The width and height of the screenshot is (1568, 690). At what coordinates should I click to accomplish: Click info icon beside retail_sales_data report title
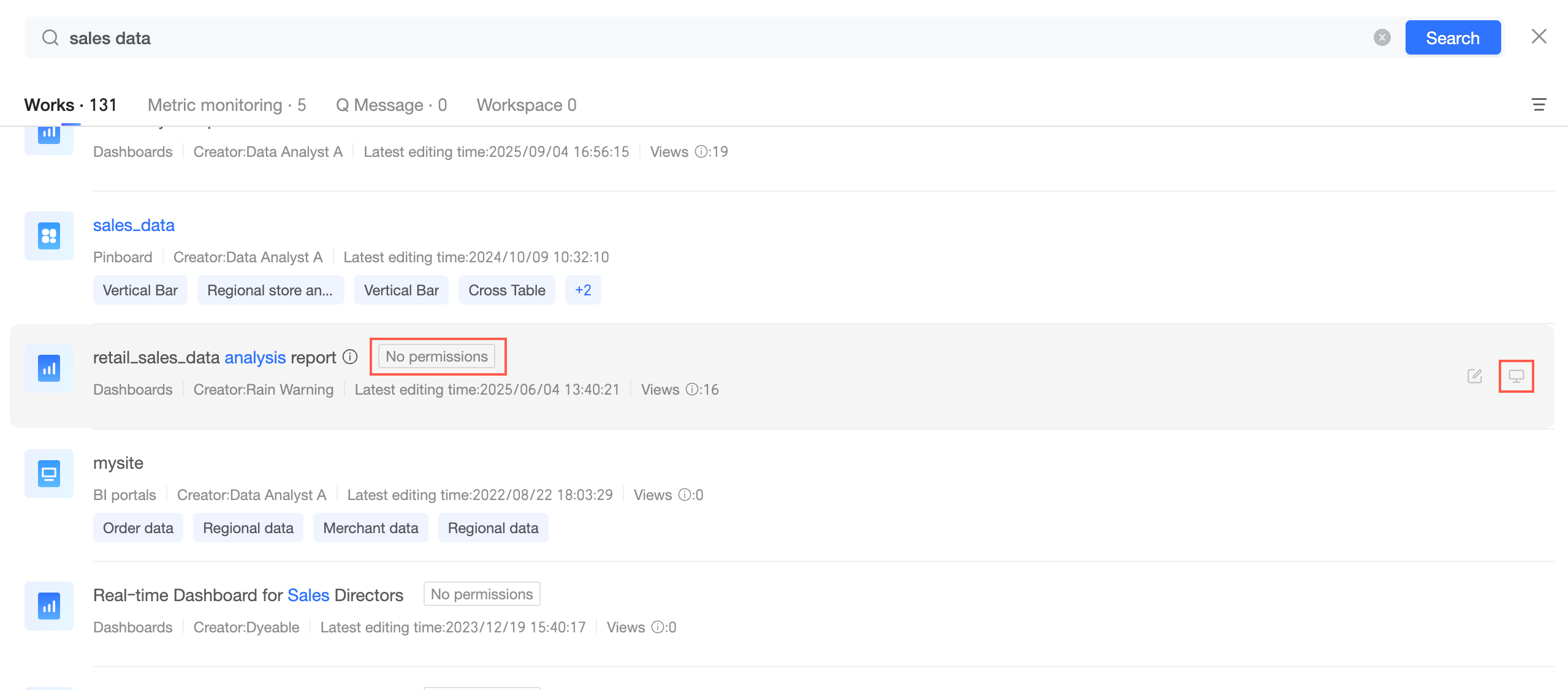(350, 357)
